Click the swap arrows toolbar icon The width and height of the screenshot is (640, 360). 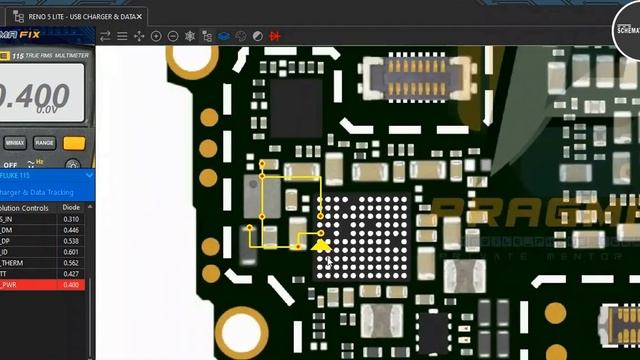pos(105,36)
